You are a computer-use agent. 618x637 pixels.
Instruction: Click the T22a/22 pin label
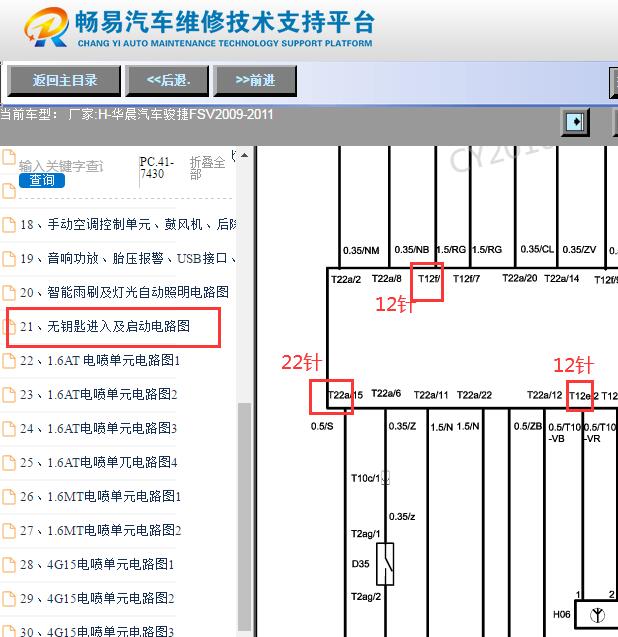[x=474, y=395]
